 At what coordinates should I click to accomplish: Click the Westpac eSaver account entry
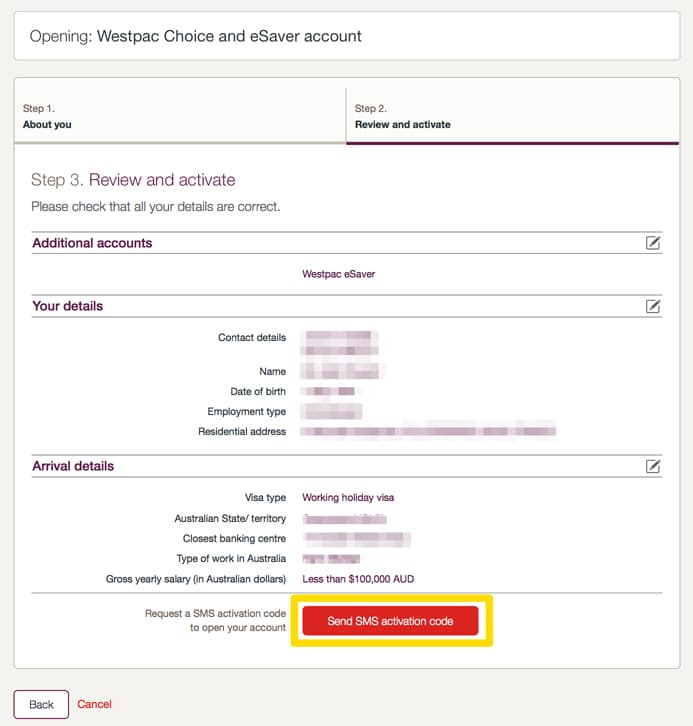point(338,274)
